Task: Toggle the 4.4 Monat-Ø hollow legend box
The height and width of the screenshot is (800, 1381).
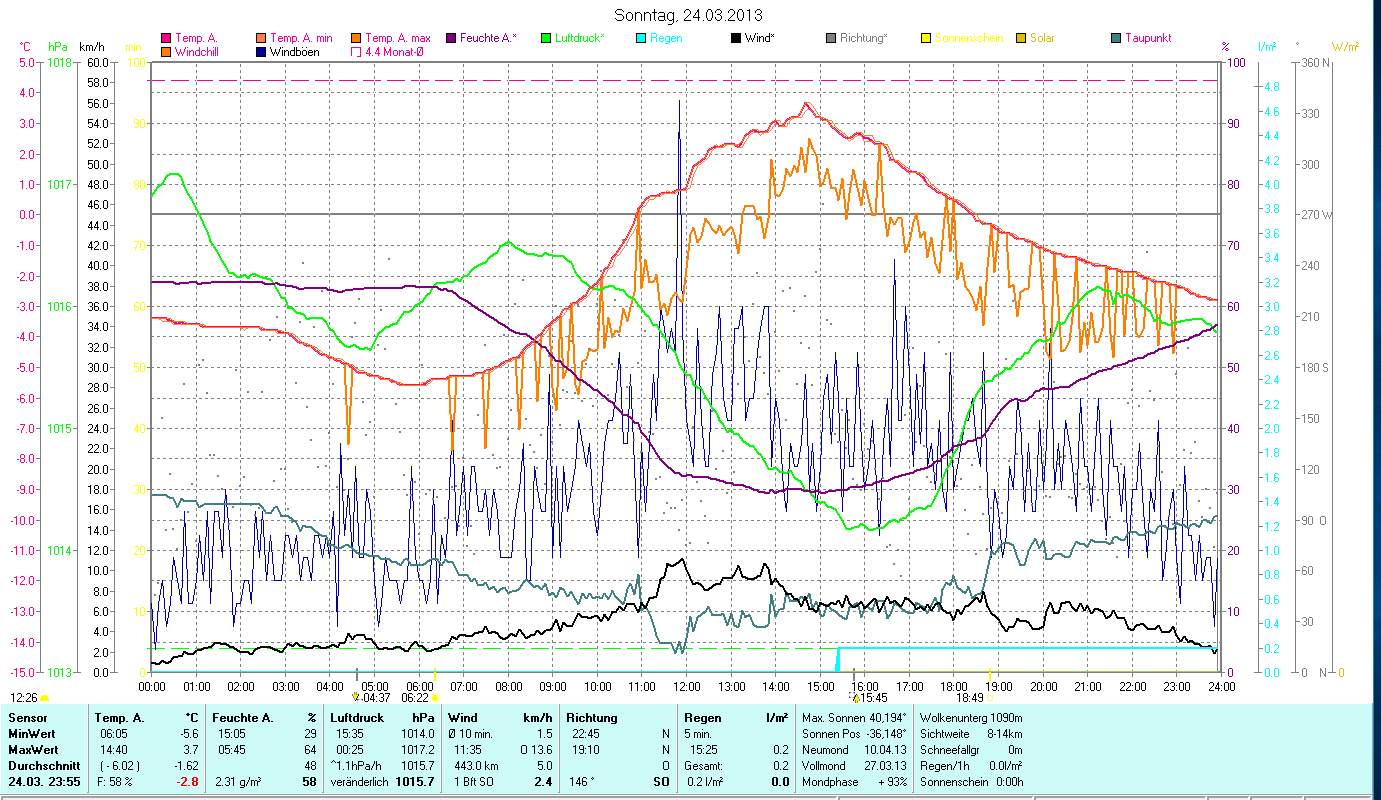Action: [x=357, y=51]
